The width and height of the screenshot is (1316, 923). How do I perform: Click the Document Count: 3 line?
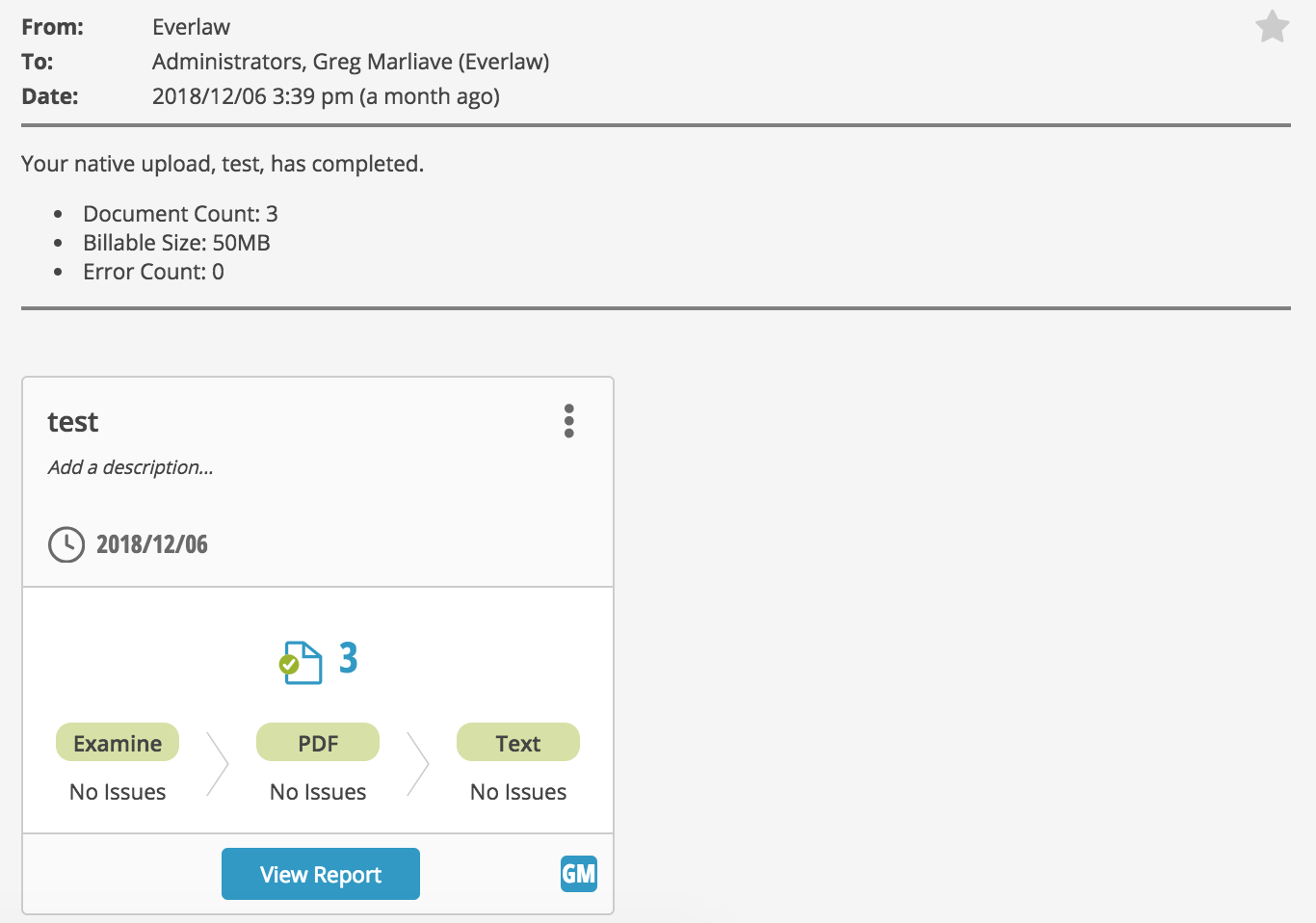pyautogui.click(x=180, y=214)
